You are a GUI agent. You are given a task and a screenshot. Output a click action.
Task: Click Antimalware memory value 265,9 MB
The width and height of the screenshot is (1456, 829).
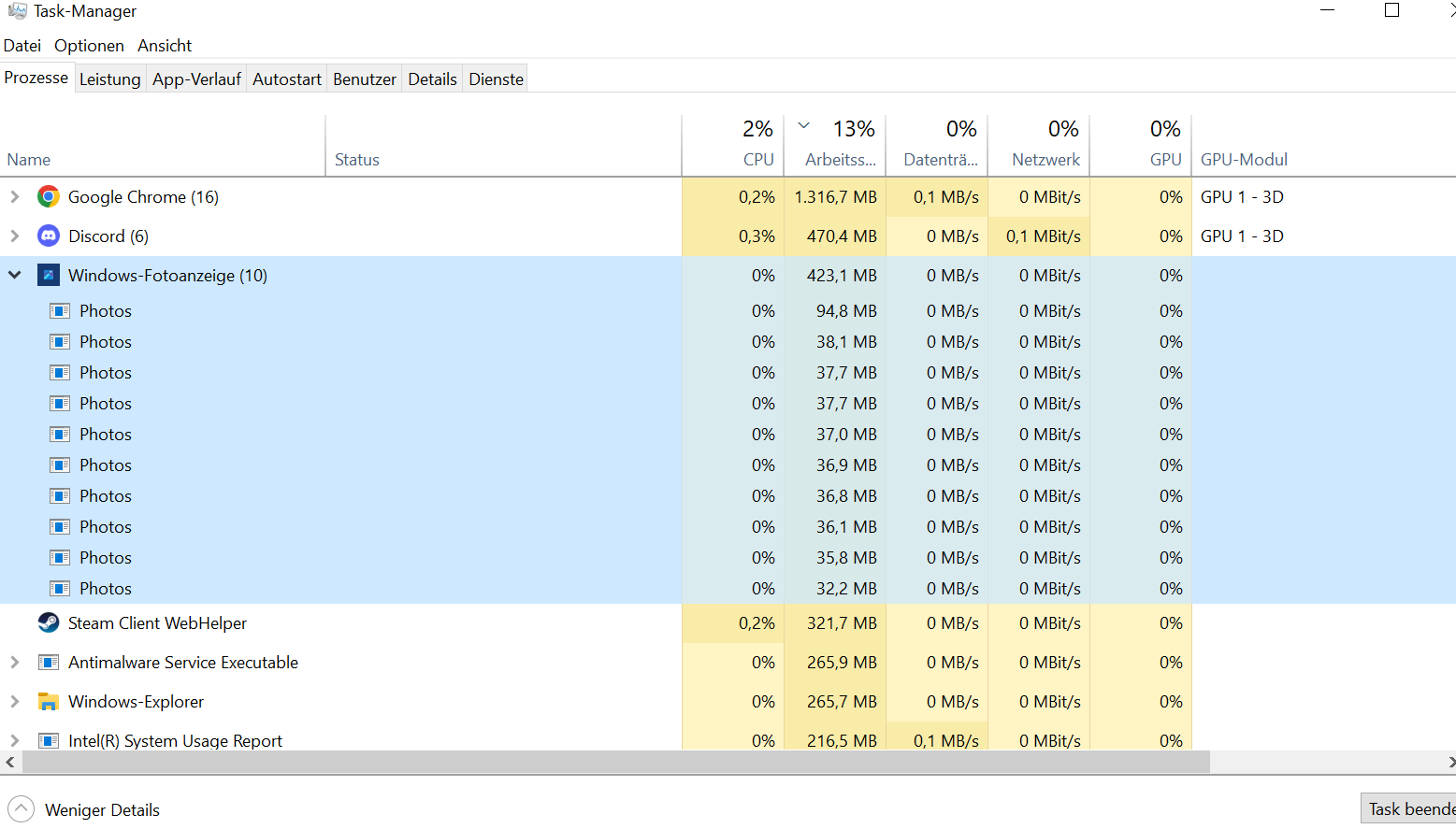pyautogui.click(x=842, y=663)
